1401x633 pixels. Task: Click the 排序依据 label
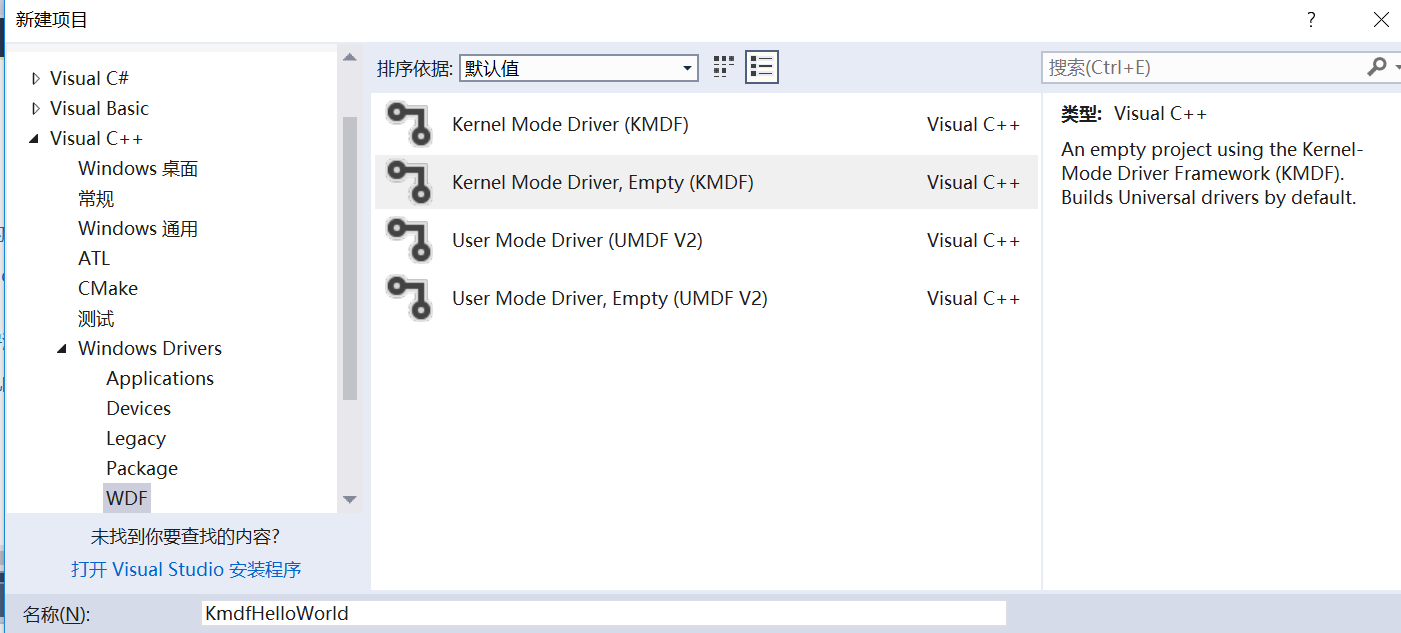(x=415, y=68)
